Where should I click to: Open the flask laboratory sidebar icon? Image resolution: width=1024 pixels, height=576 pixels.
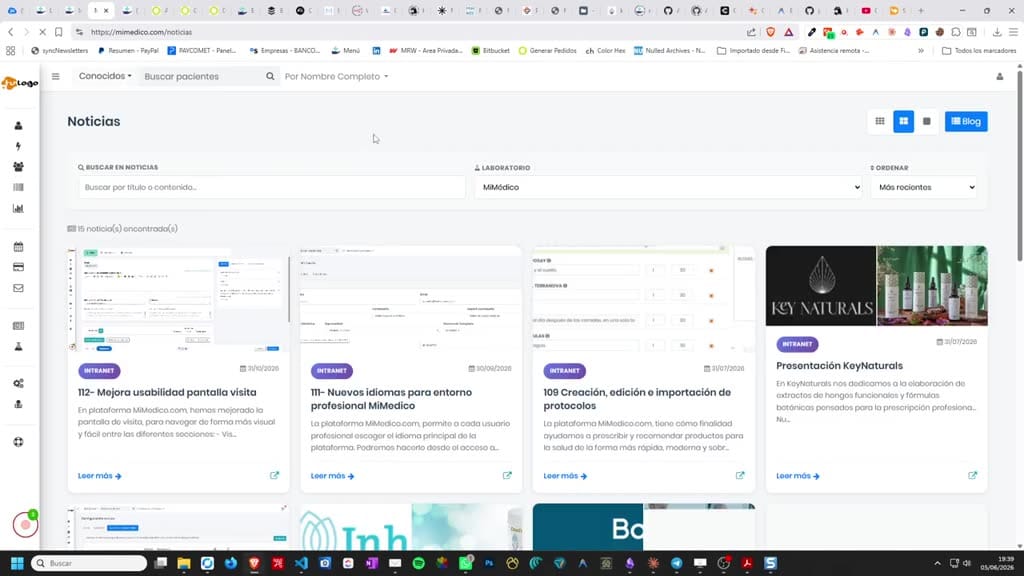click(18, 347)
